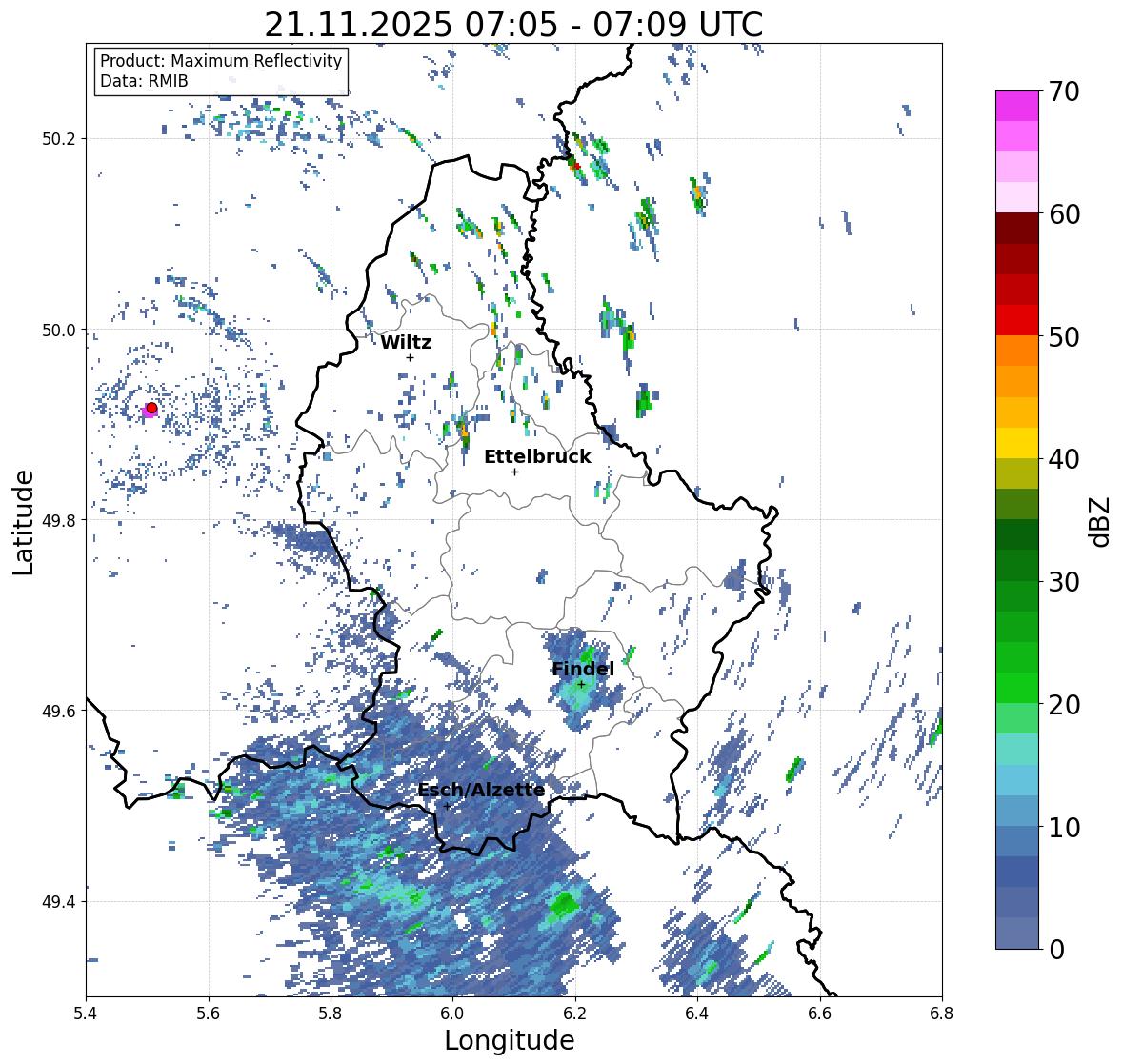Click the plus marker below the Esch/Alzette label
Viewport: 1123px width, 1064px height.
click(447, 806)
